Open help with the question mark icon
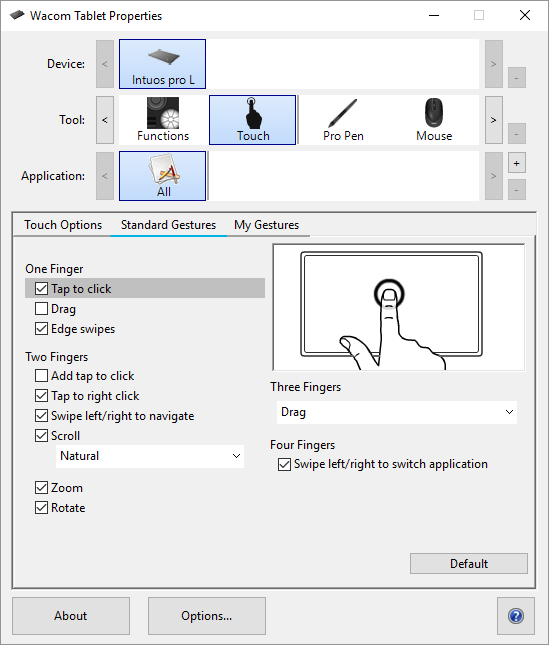This screenshot has height=645, width=549. point(516,616)
